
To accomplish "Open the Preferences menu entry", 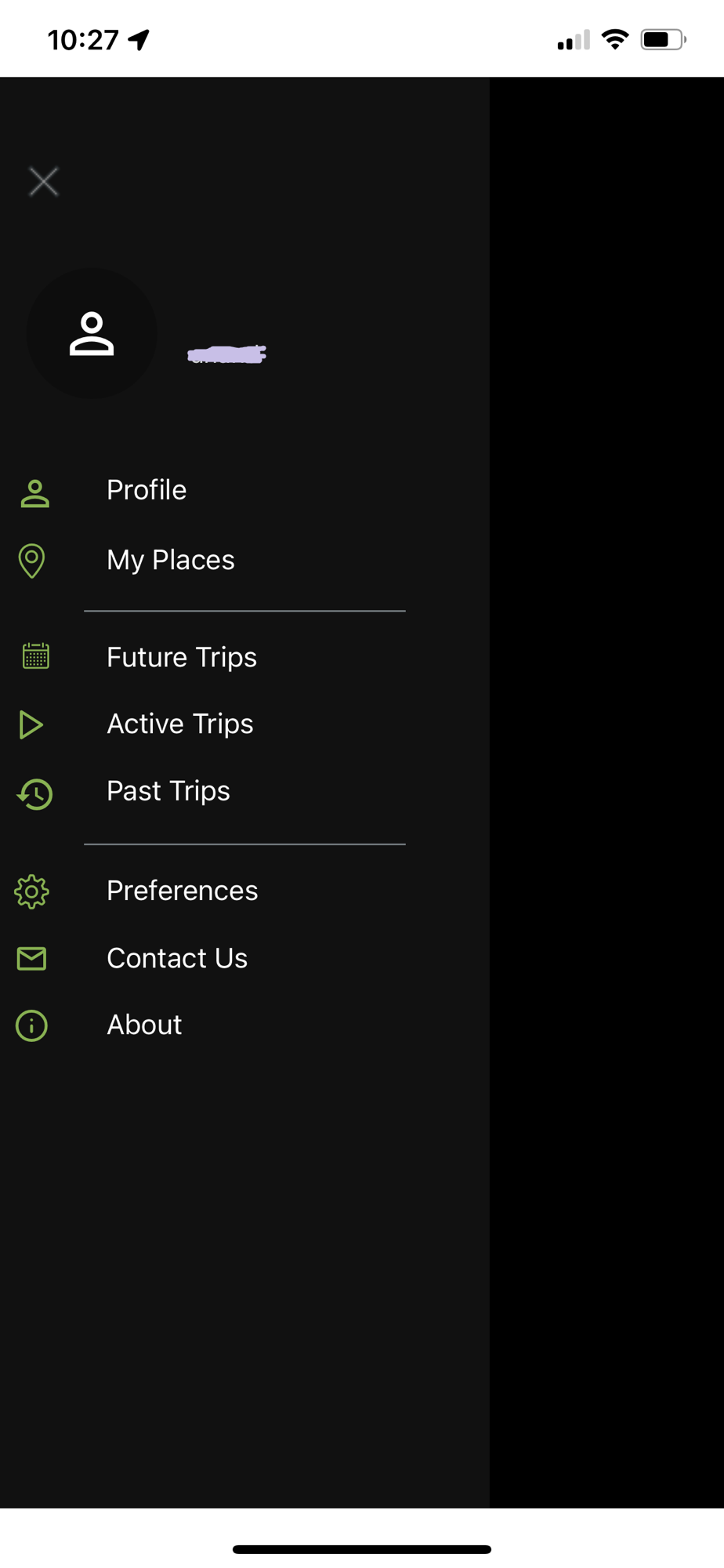I will click(x=182, y=891).
